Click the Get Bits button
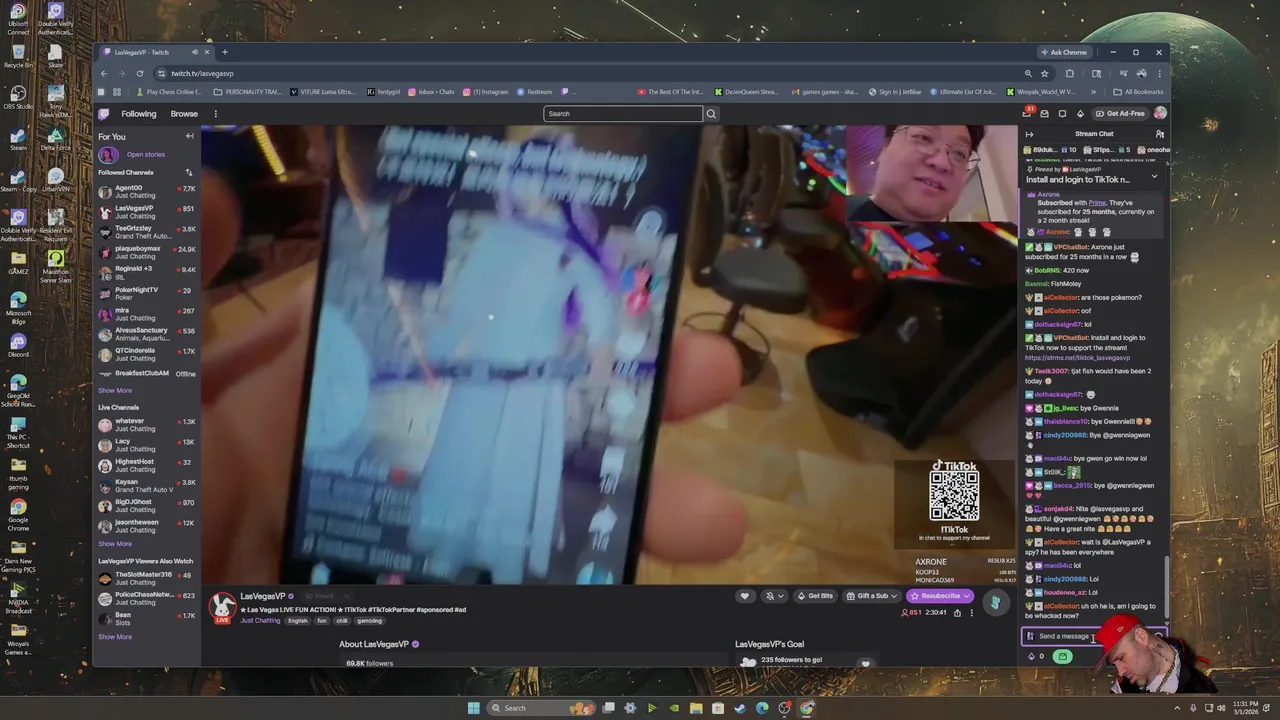This screenshot has height=720, width=1280. coord(815,596)
